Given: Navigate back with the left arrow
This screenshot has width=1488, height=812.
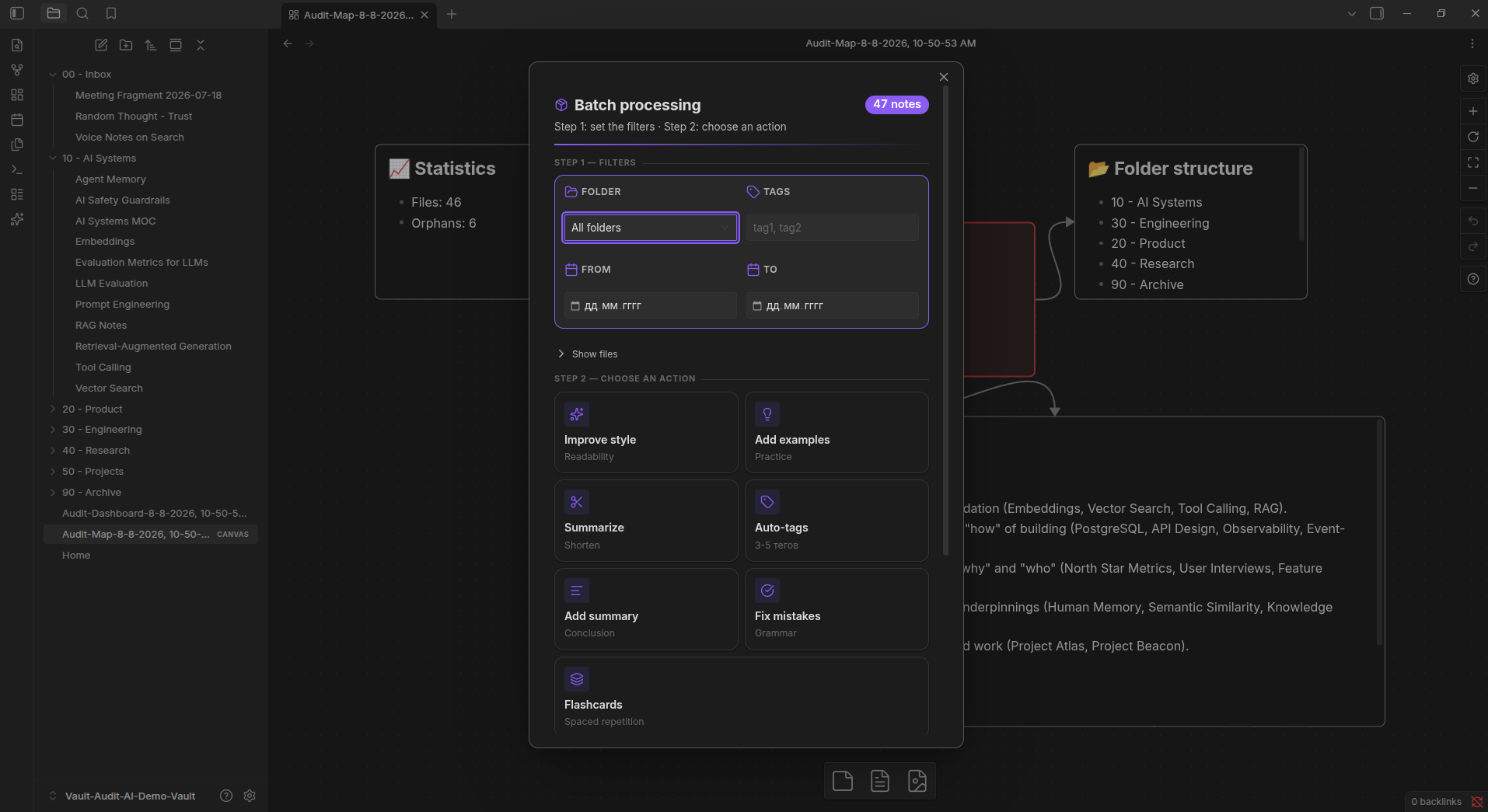Looking at the screenshot, I should click(288, 44).
